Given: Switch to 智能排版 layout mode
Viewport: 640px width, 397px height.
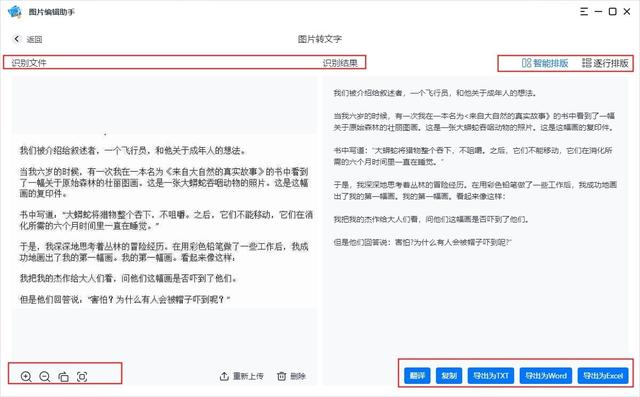Looking at the screenshot, I should click(545, 63).
